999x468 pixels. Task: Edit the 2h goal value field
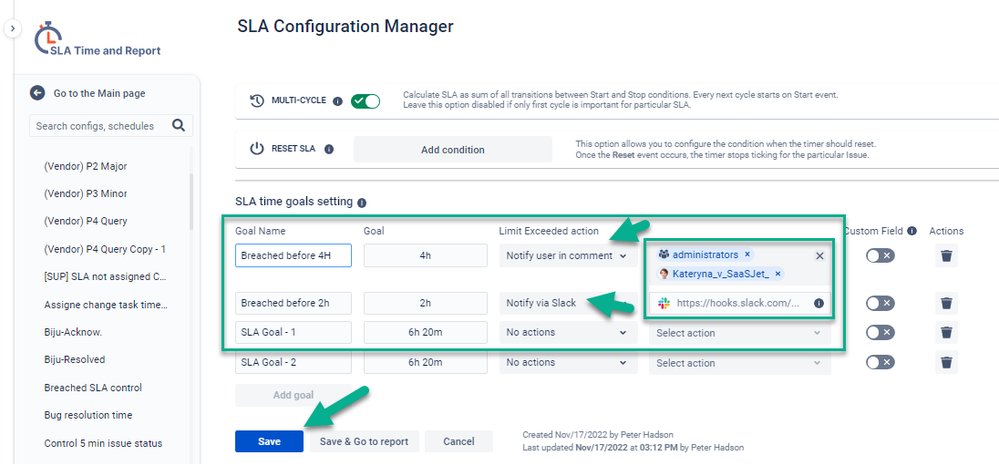pyautogui.click(x=426, y=303)
